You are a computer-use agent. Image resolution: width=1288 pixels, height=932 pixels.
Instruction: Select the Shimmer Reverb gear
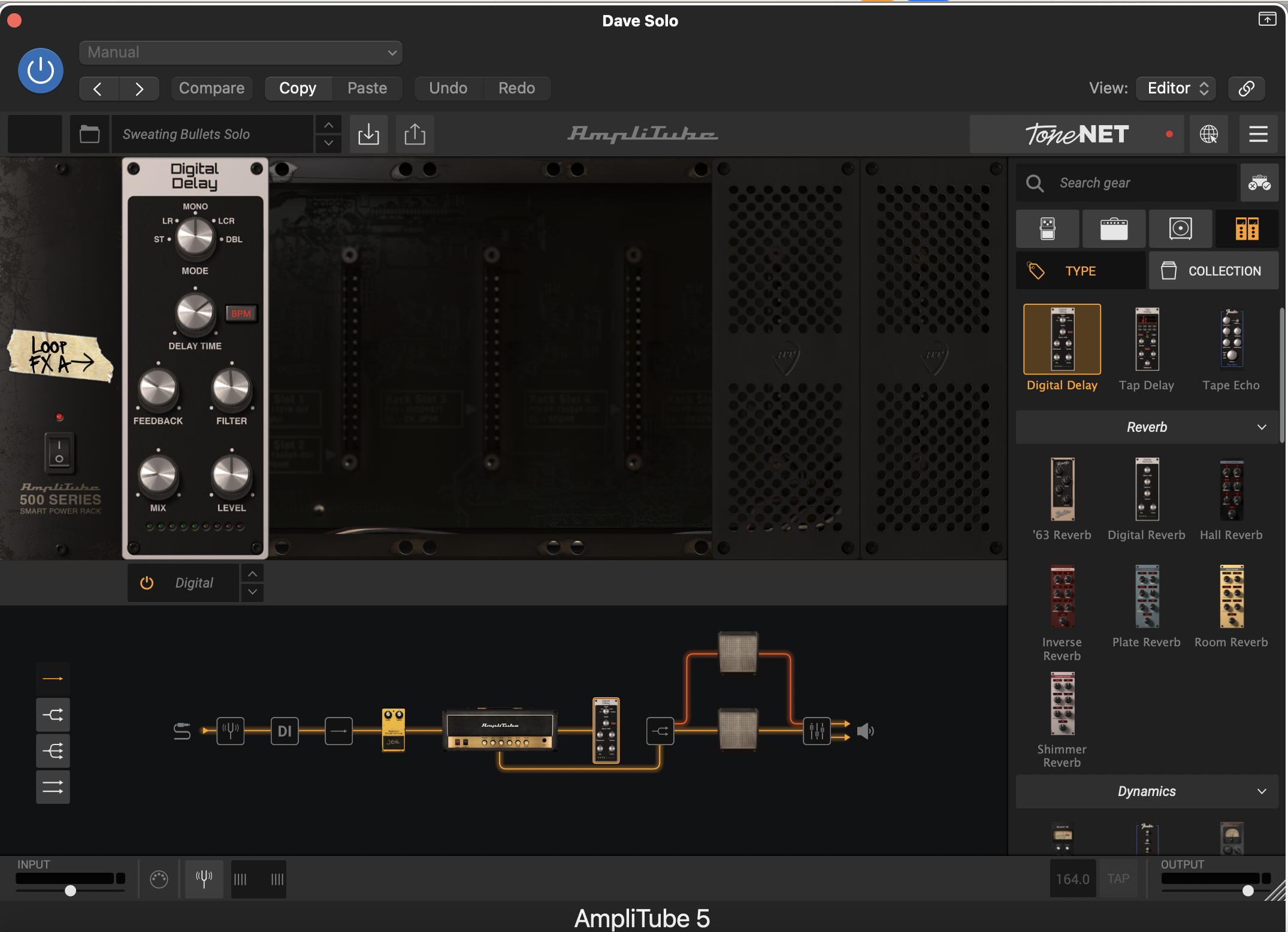click(1062, 704)
